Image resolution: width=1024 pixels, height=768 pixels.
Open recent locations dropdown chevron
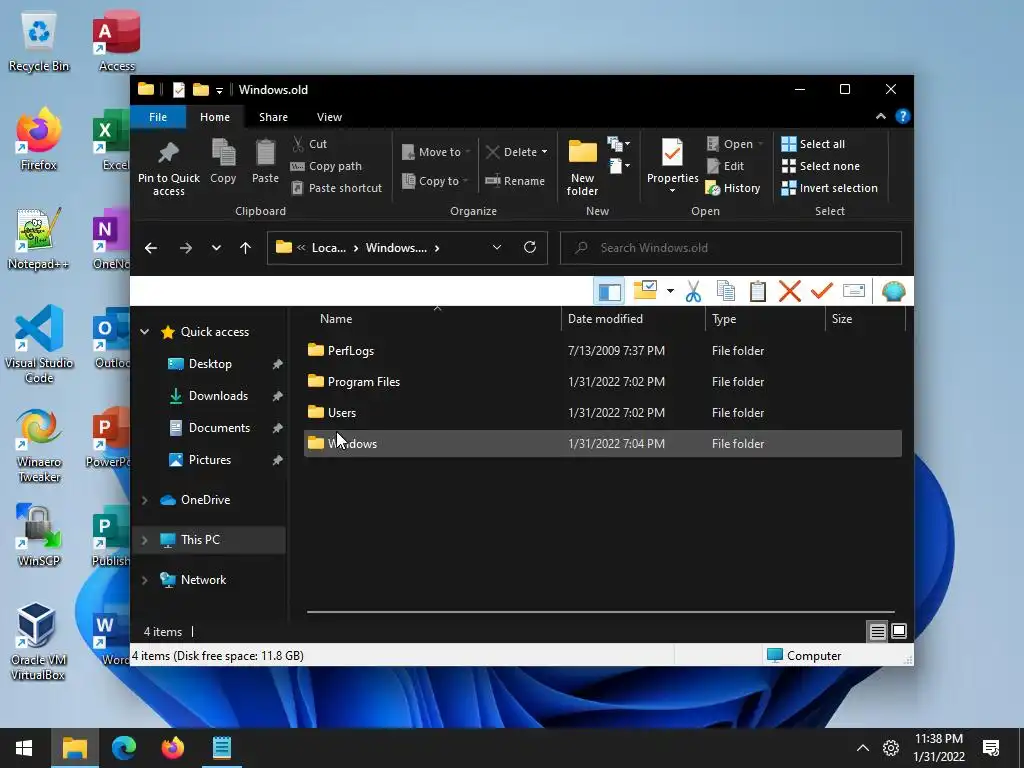pyautogui.click(x=216, y=248)
